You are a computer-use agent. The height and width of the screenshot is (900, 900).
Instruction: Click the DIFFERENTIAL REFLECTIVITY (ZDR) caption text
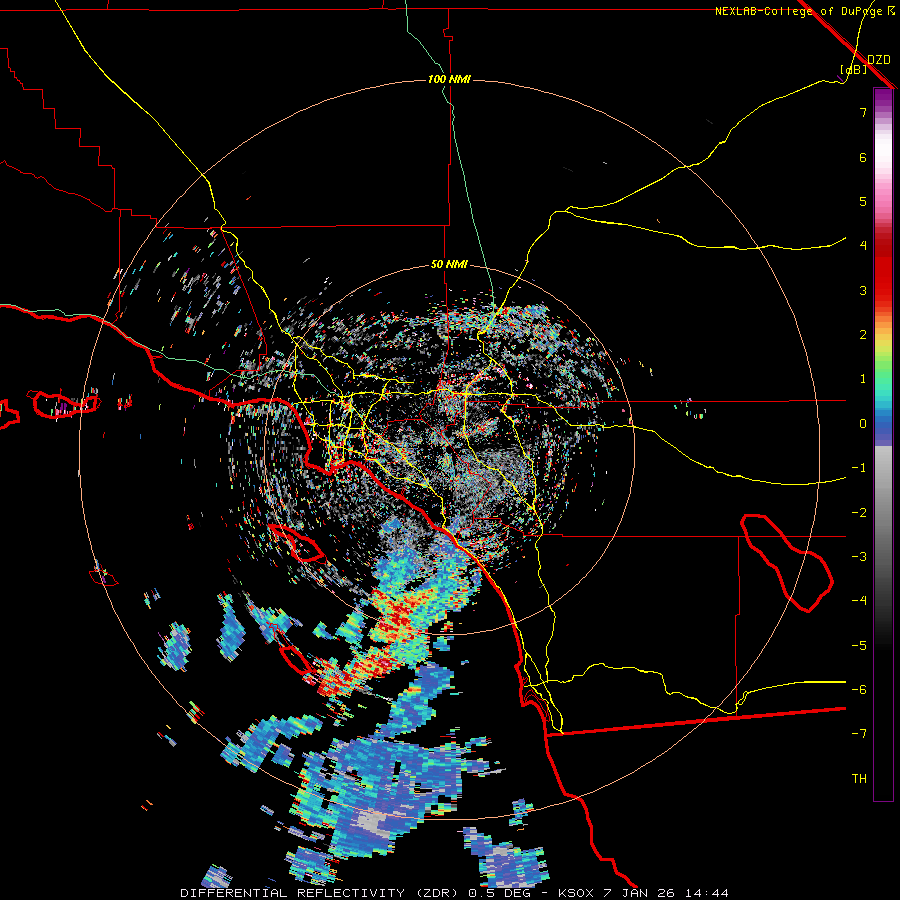(x=321, y=893)
